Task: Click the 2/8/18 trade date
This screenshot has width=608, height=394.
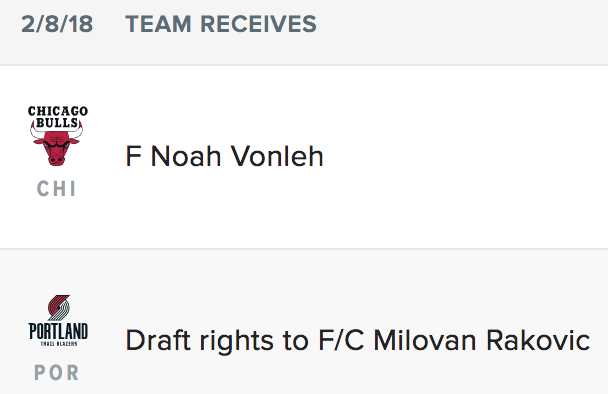Action: [x=57, y=24]
